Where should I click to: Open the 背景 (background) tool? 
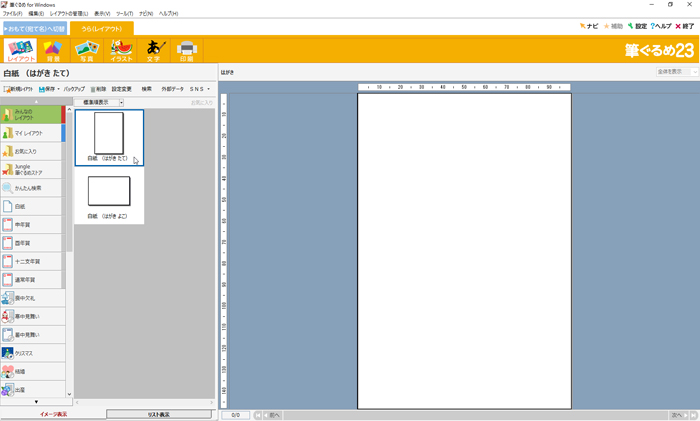(x=52, y=50)
